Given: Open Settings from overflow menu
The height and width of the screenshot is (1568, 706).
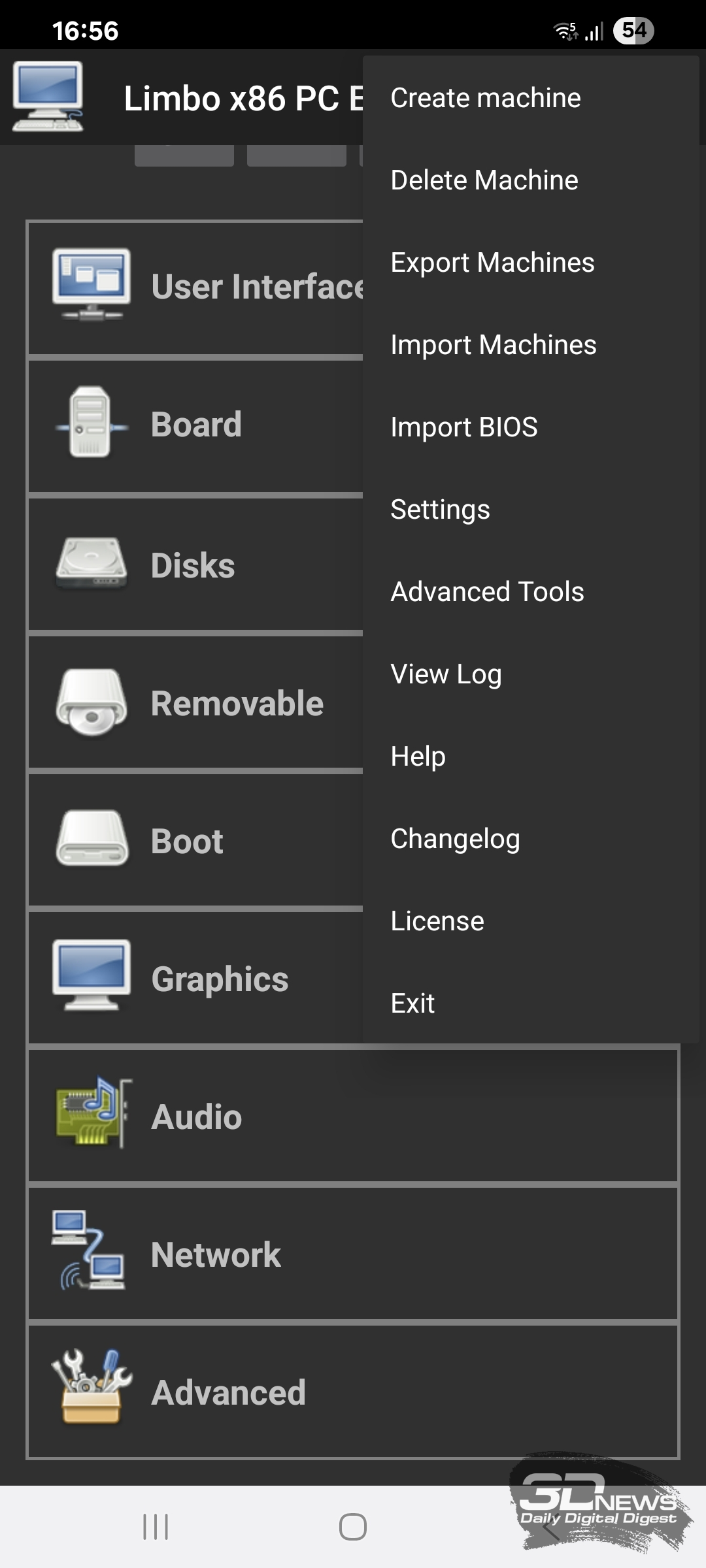Looking at the screenshot, I should 440,510.
